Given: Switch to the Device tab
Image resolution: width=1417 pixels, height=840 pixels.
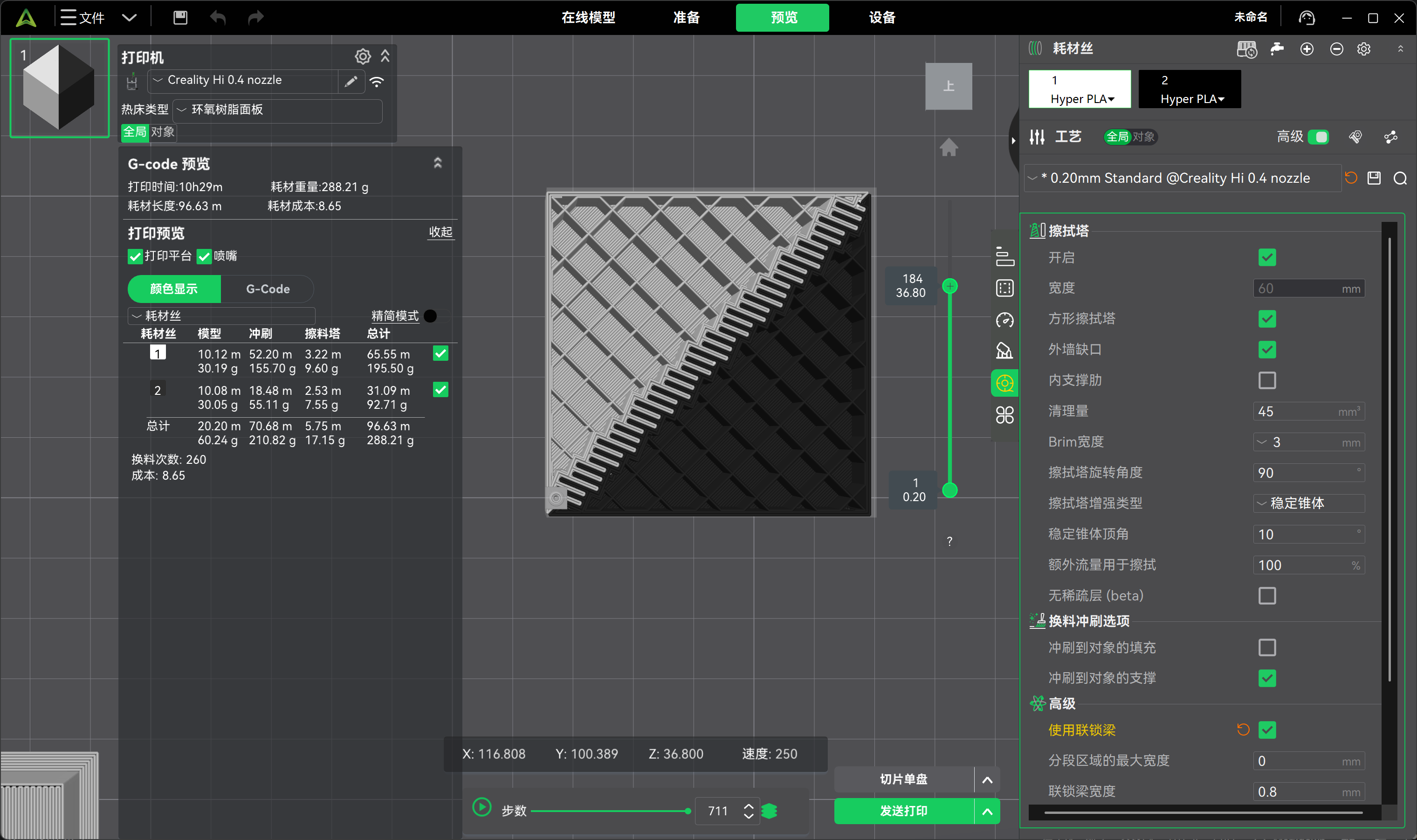Looking at the screenshot, I should click(882, 18).
